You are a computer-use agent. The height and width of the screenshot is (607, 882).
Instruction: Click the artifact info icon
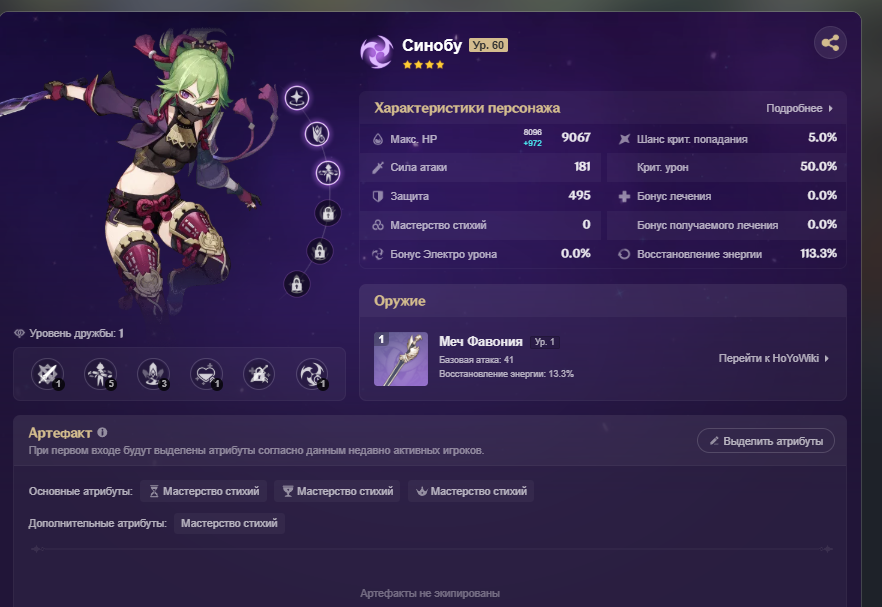(x=102, y=433)
